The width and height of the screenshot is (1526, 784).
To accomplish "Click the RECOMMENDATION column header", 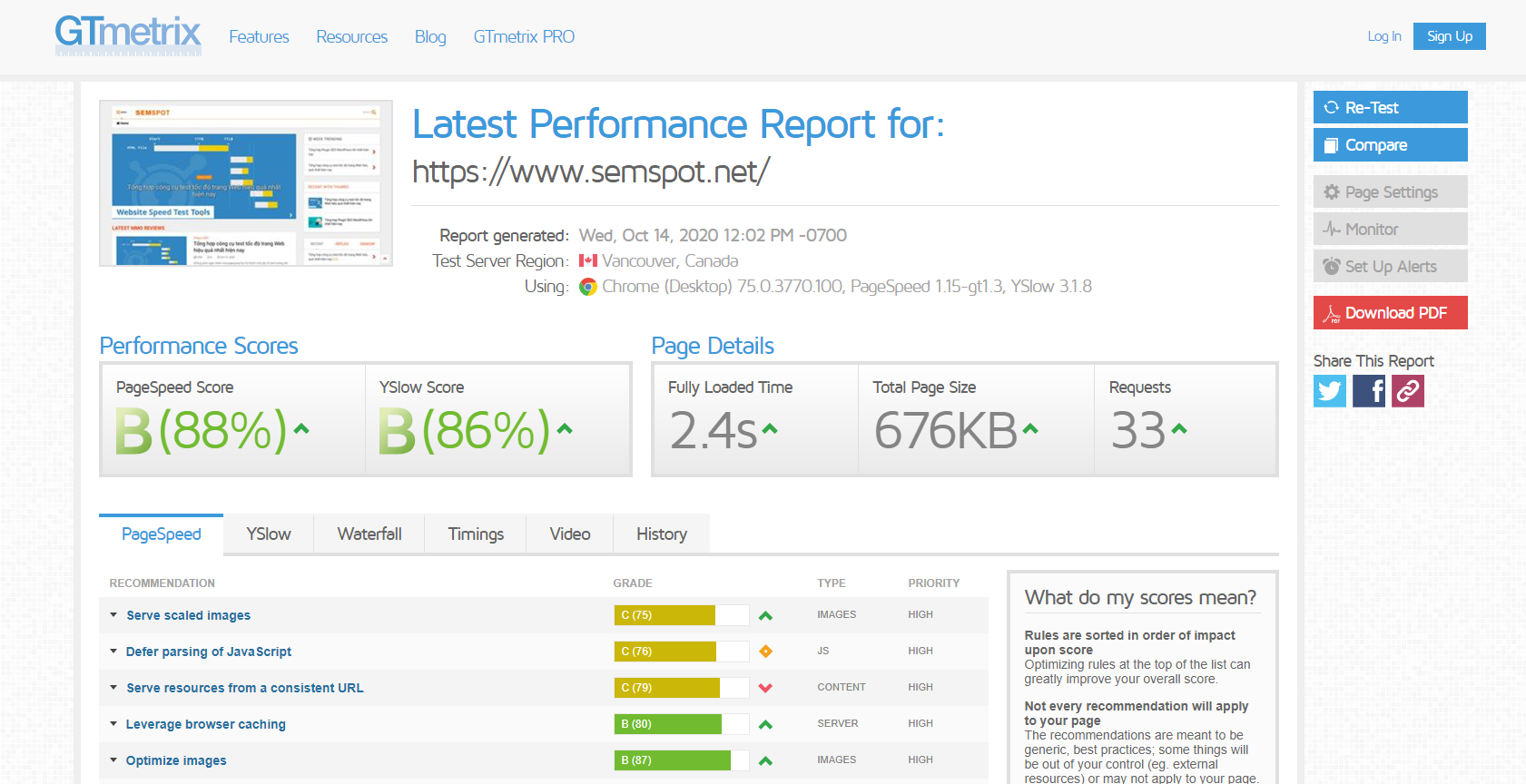I will click(162, 583).
